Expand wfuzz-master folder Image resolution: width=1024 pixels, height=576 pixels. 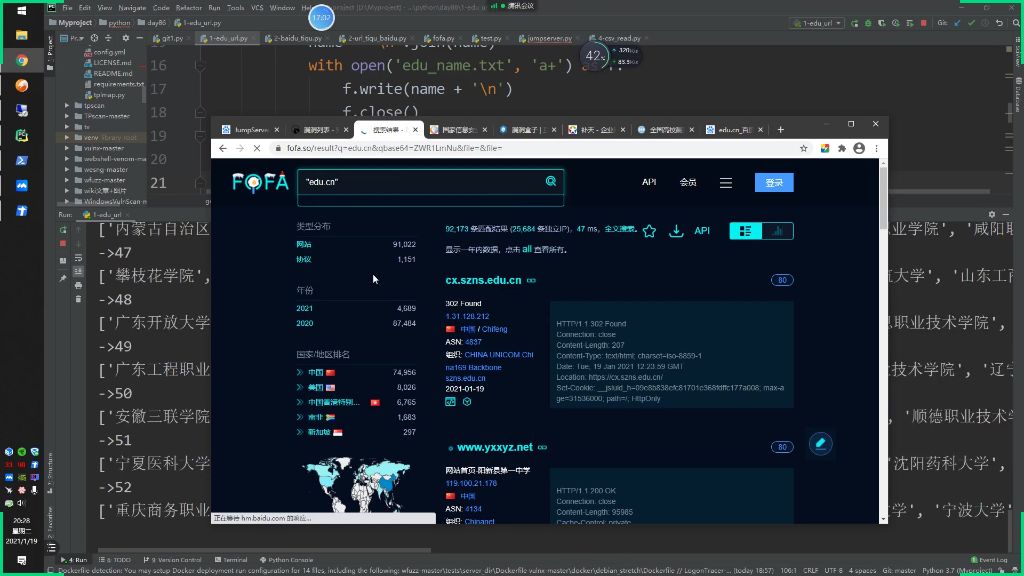coord(67,180)
